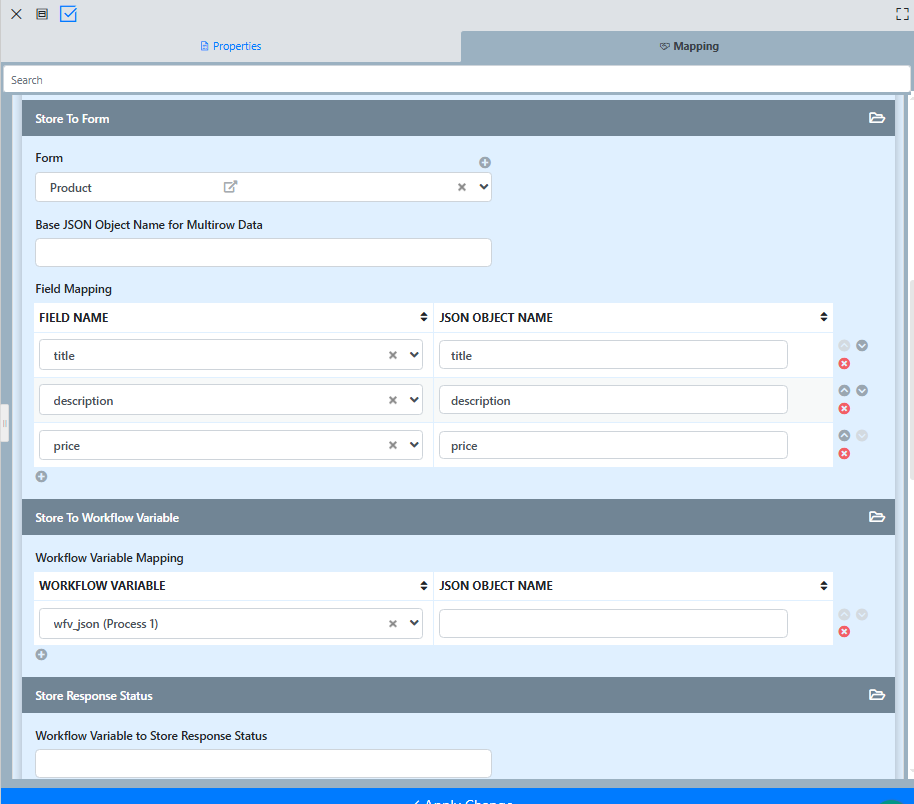Click the list view icon beside the X
The width and height of the screenshot is (914, 804).
pos(42,14)
